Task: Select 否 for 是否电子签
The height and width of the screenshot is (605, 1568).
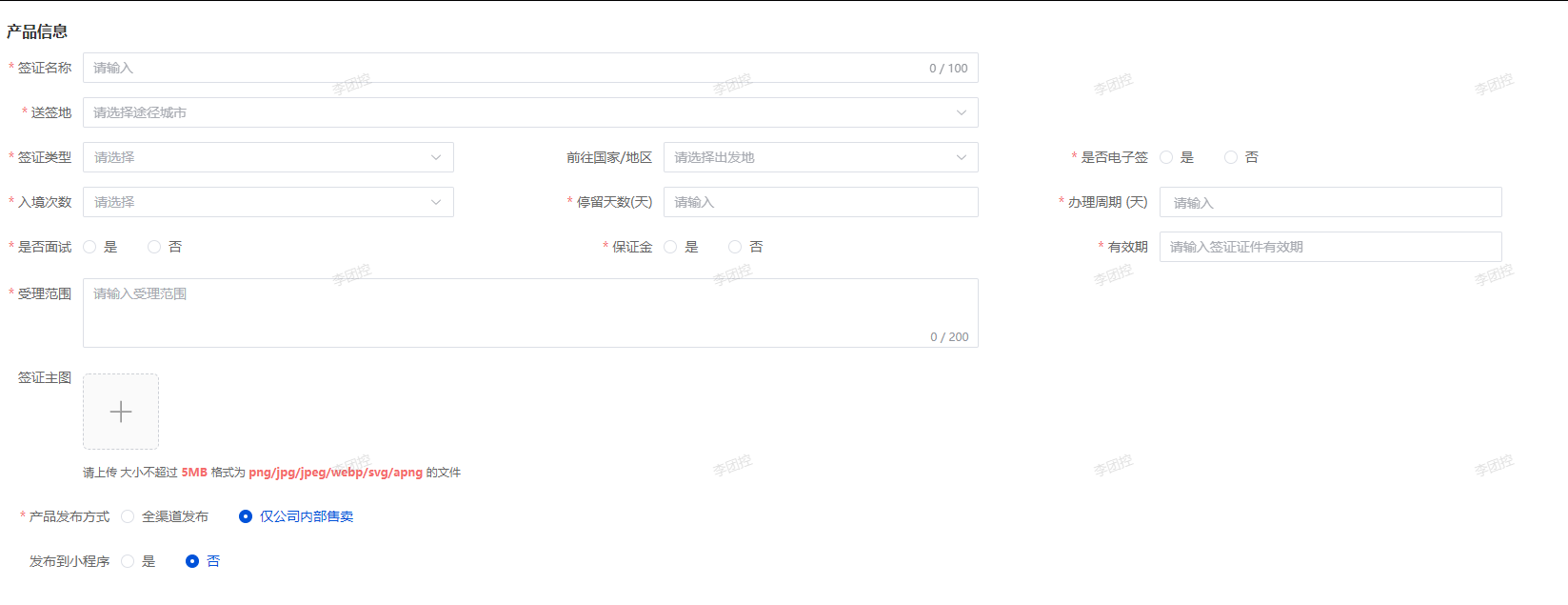Action: click(1231, 157)
